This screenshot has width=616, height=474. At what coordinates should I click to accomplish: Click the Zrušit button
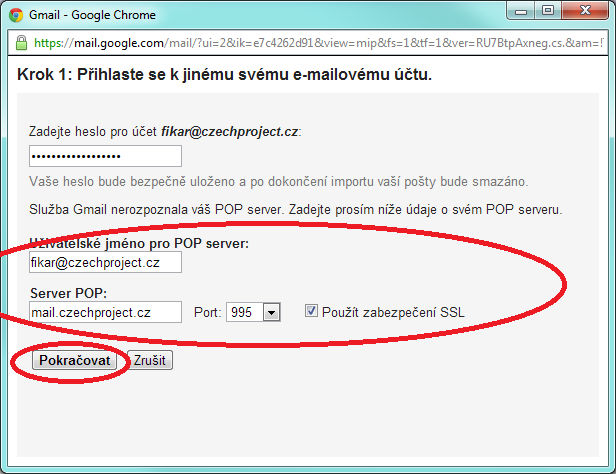150,360
